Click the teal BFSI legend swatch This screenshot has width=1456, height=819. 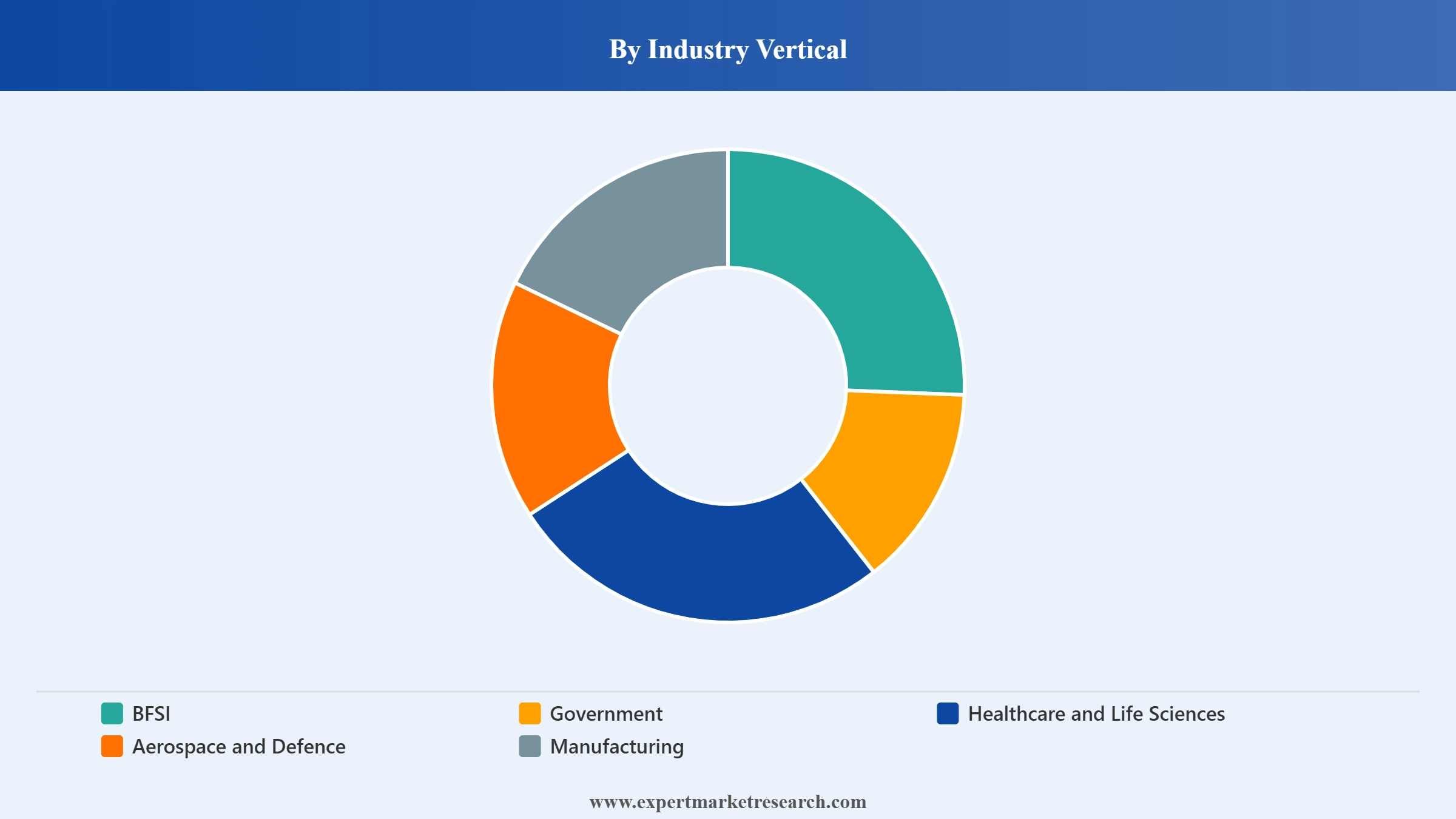(112, 713)
